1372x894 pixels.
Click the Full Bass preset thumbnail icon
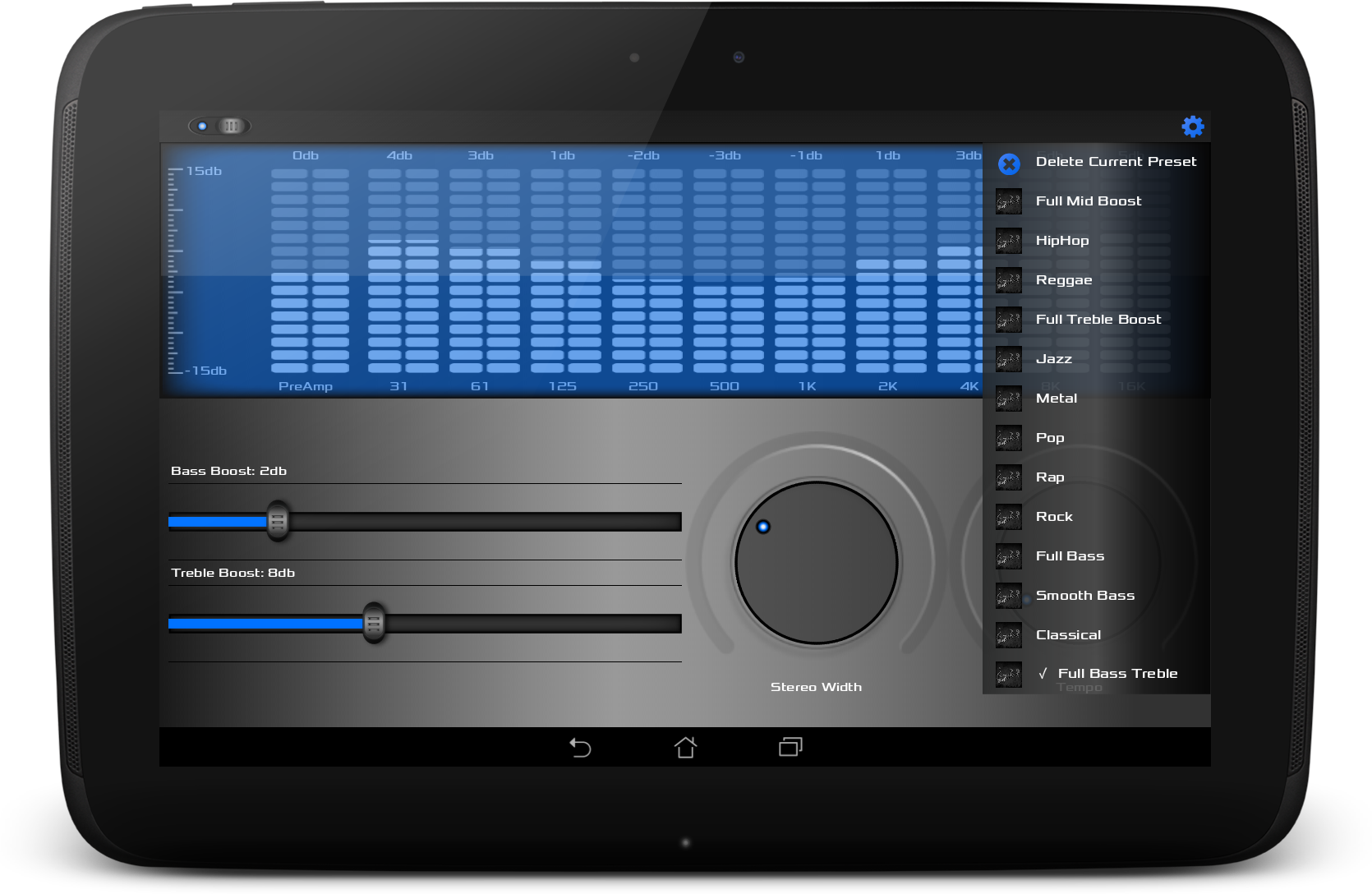(1009, 556)
